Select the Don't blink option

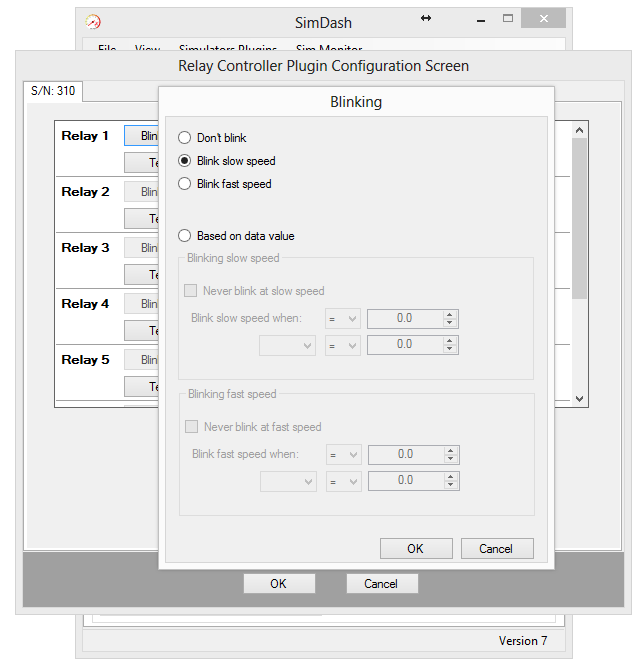[184, 138]
